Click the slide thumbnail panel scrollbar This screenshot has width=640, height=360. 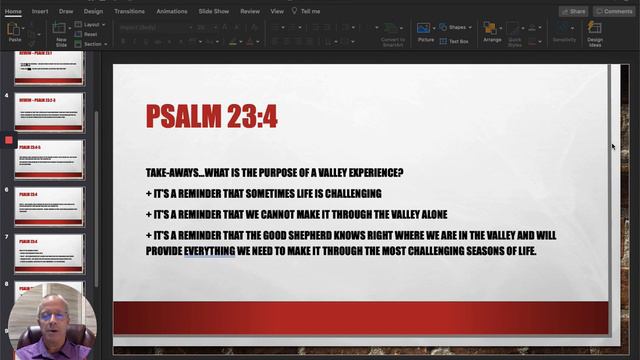96,198
